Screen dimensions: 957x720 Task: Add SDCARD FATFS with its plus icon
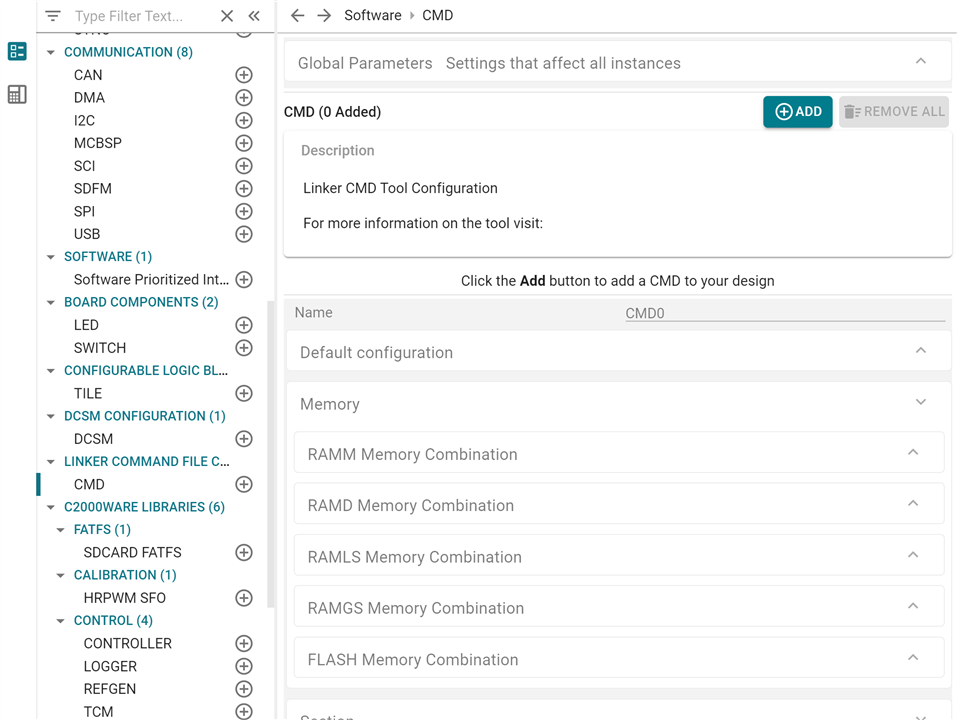pyautogui.click(x=244, y=552)
